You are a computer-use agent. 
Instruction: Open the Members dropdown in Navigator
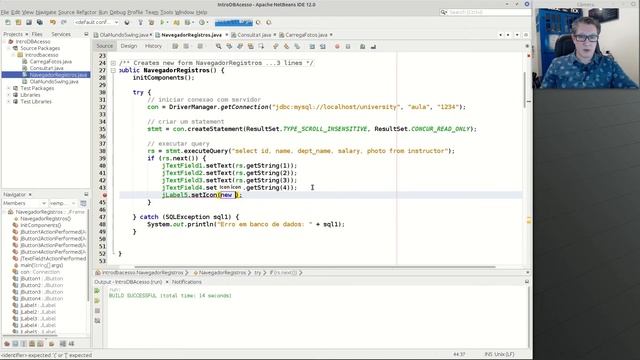(x=24, y=203)
